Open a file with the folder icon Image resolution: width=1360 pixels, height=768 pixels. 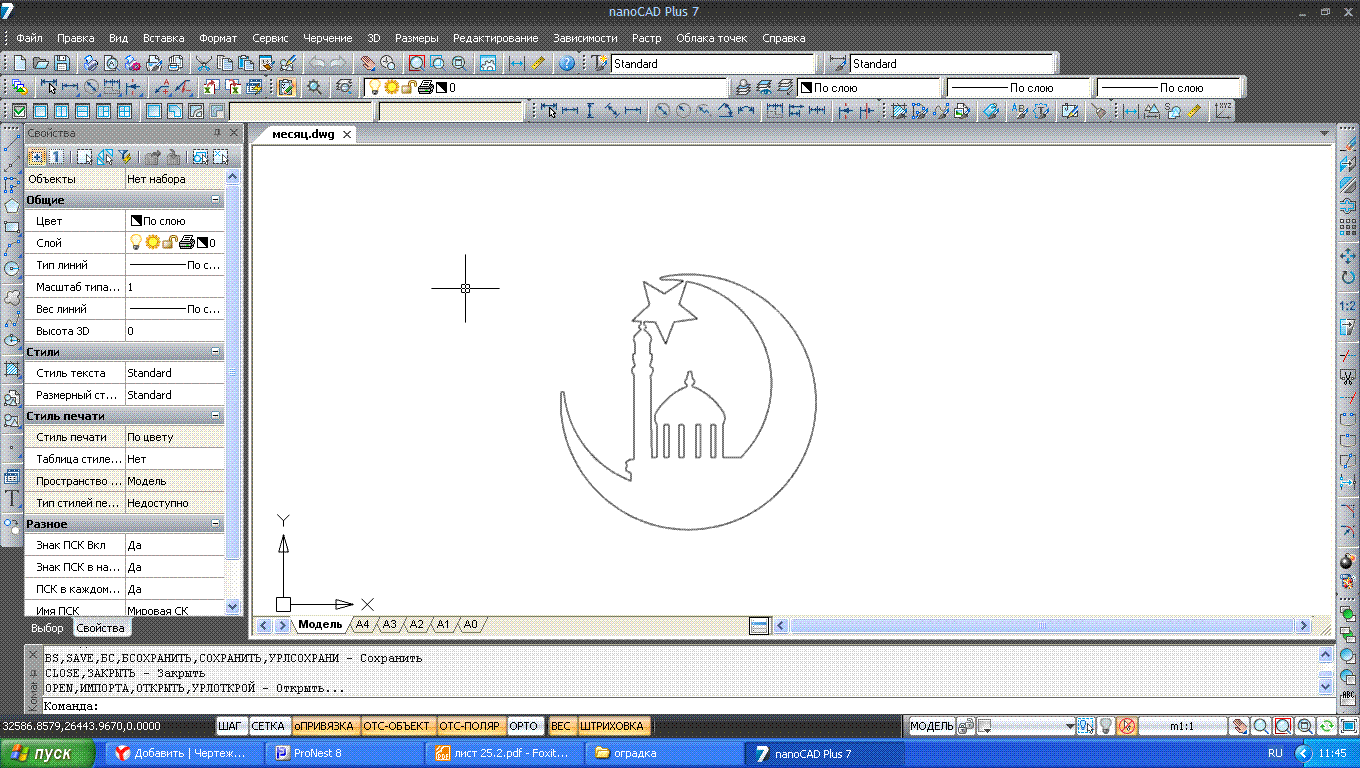click(x=41, y=62)
